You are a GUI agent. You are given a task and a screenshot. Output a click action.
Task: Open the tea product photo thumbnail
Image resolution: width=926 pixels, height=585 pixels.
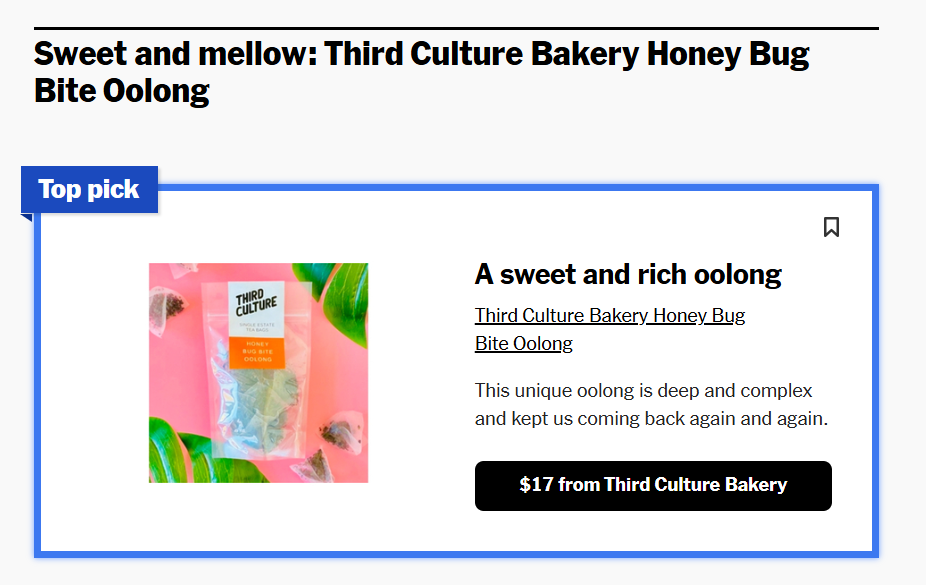[x=258, y=373]
